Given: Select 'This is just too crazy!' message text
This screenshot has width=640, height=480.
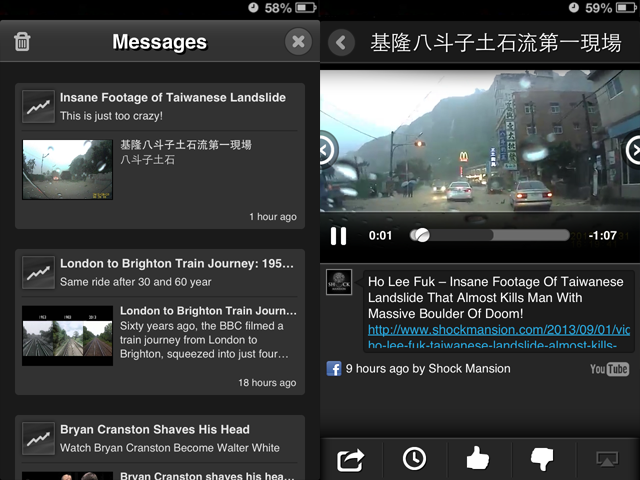Looking at the screenshot, I should pos(111,116).
